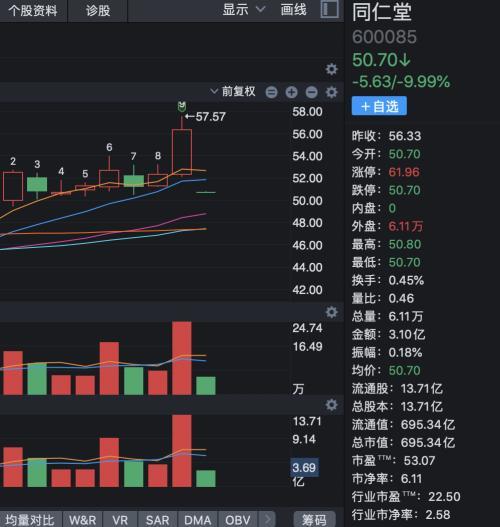The height and width of the screenshot is (527, 500).
Task: Expand the 前复权 adjustment dropdown
Action: [x=233, y=91]
